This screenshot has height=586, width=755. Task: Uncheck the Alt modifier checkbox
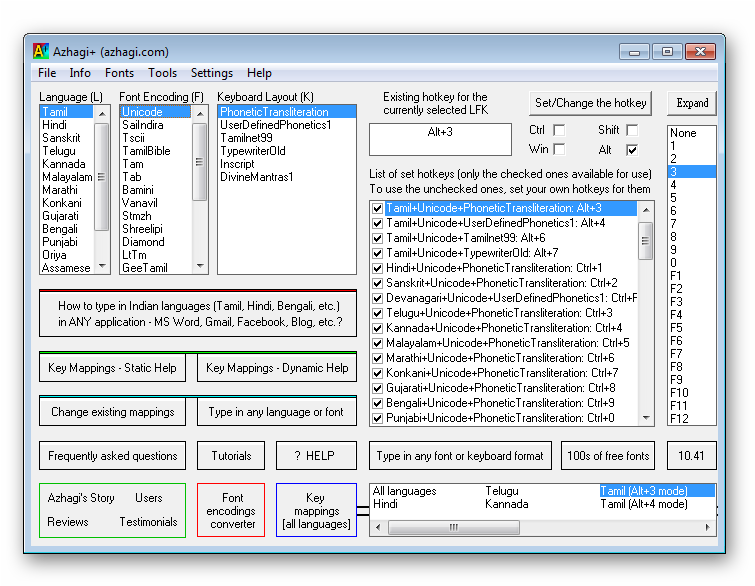pos(632,150)
